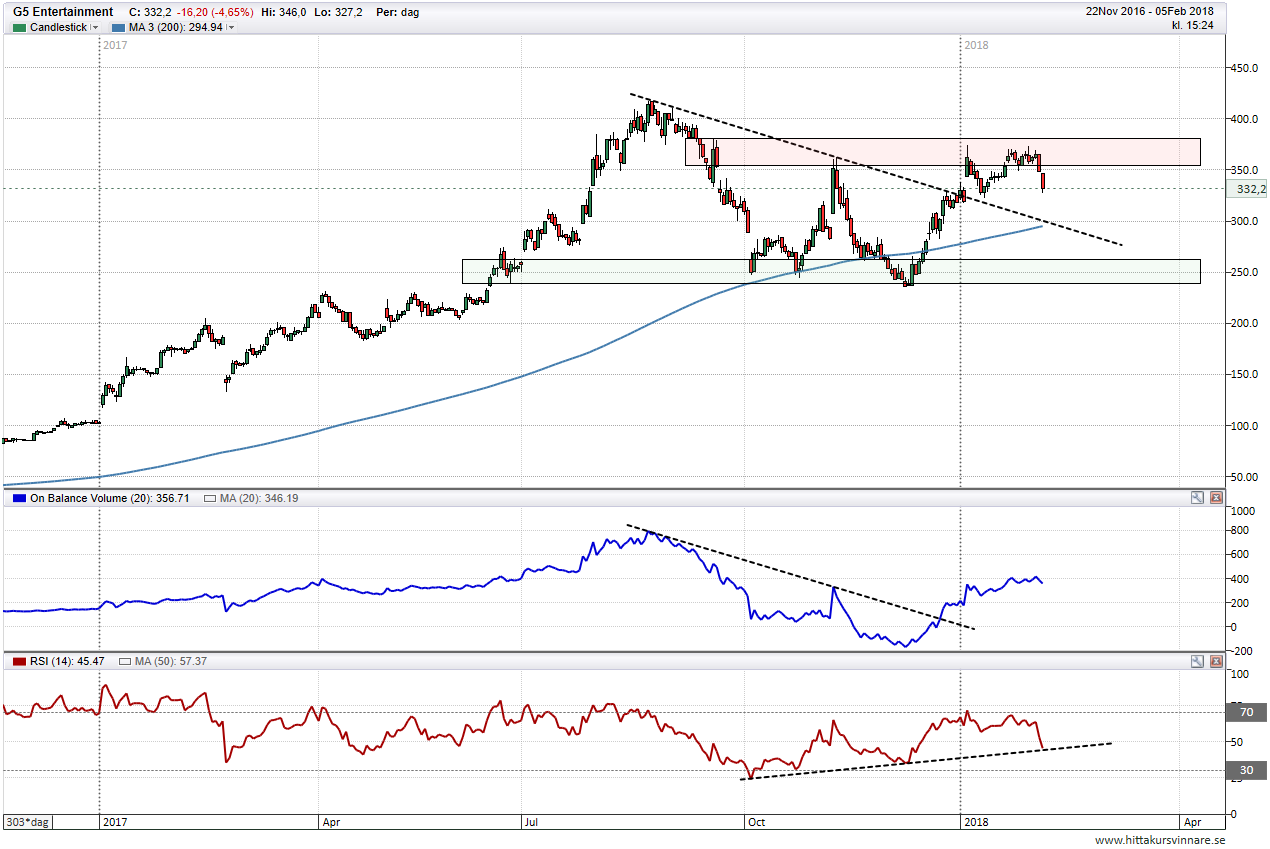1270x849 pixels.
Task: Close the On Balance Volume indicator panel
Action: pos(1216,497)
